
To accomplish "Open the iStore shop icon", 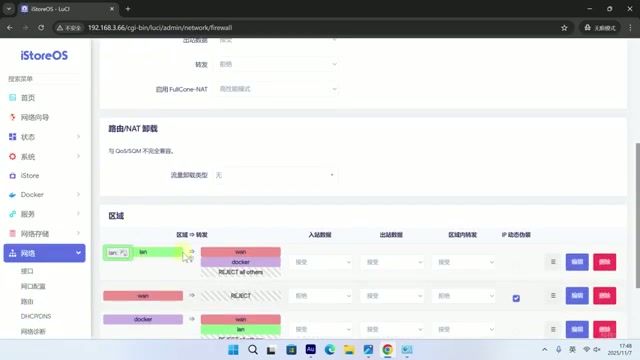I will [12, 176].
